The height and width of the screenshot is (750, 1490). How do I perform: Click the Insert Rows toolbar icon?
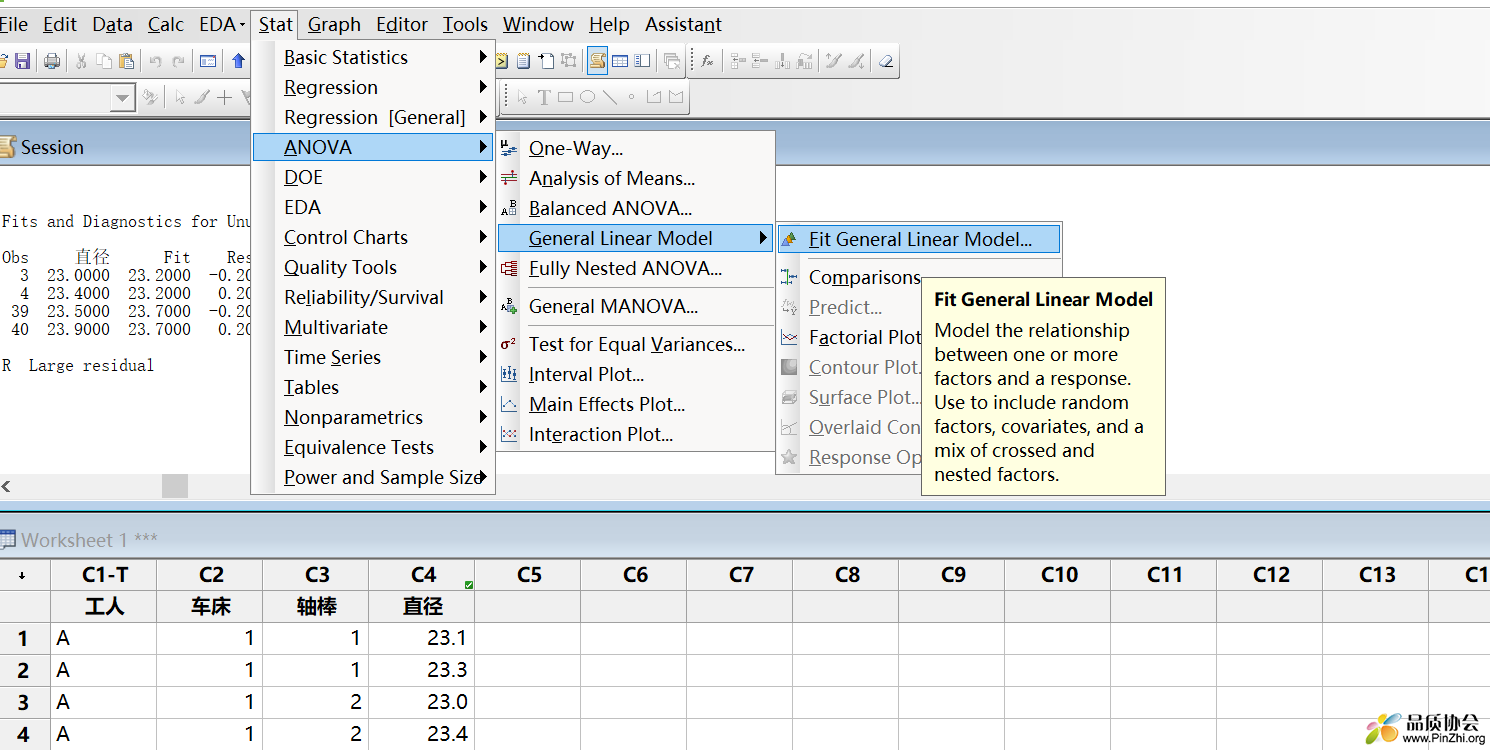pyautogui.click(x=760, y=61)
